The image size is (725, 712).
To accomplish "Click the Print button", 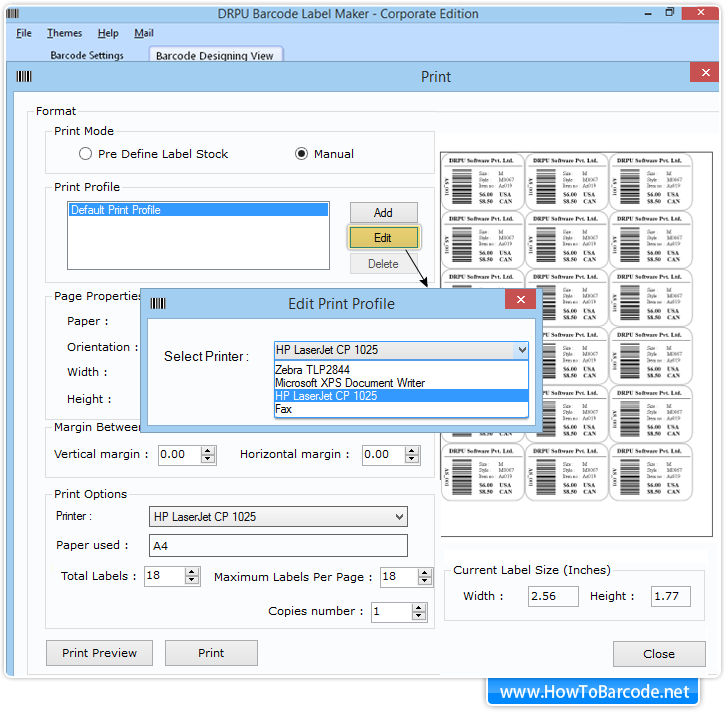I will click(211, 653).
